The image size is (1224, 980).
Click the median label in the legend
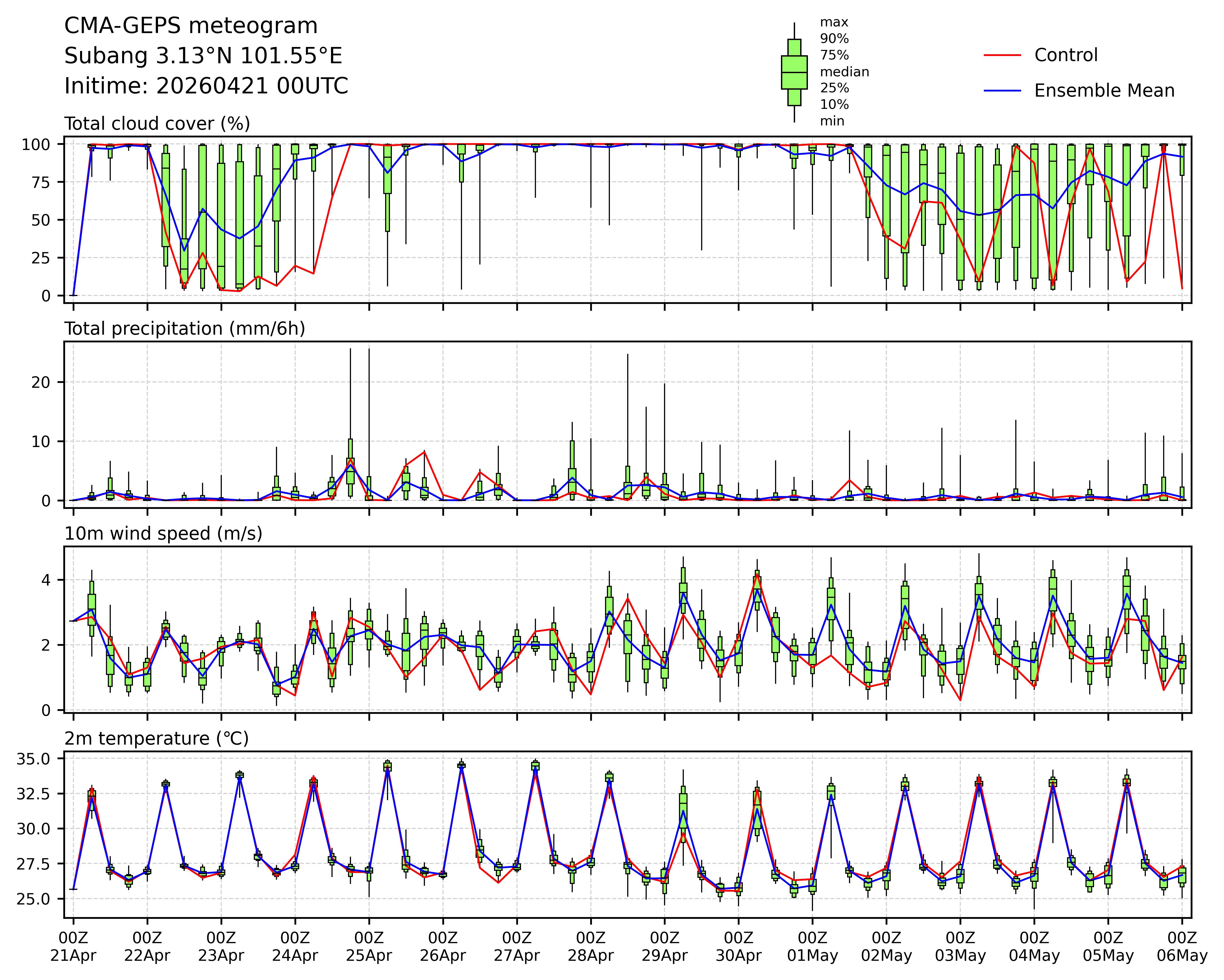click(x=844, y=72)
